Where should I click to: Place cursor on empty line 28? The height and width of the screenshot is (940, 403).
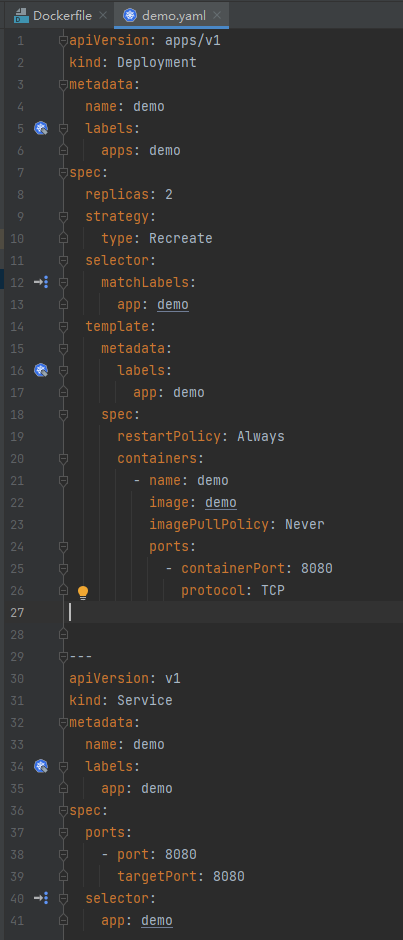(234, 634)
